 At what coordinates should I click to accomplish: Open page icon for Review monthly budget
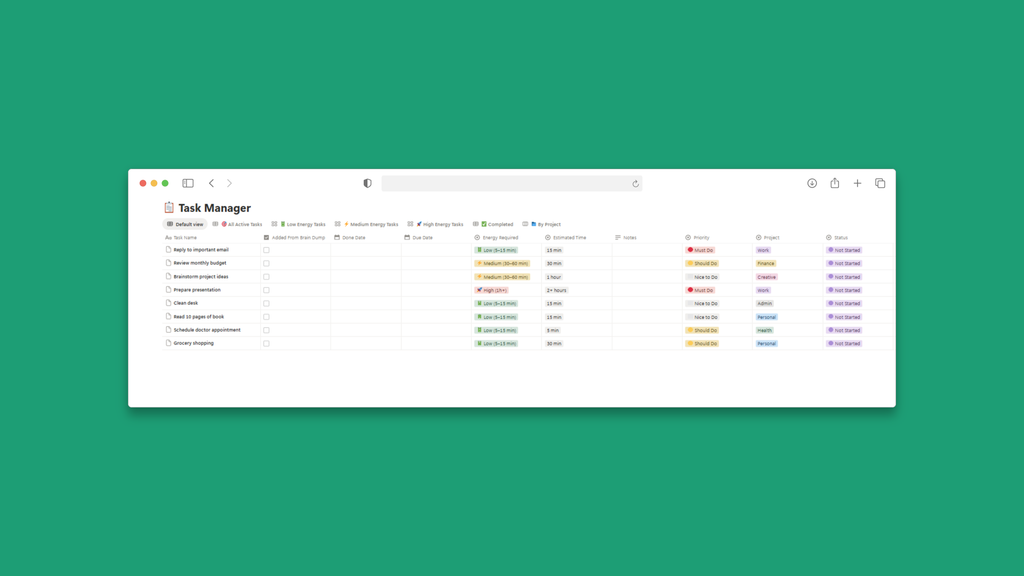click(168, 263)
